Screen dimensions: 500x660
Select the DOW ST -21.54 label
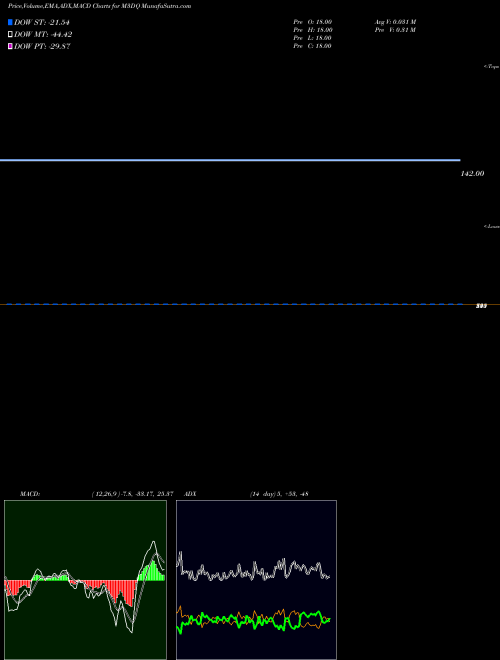pos(42,22)
